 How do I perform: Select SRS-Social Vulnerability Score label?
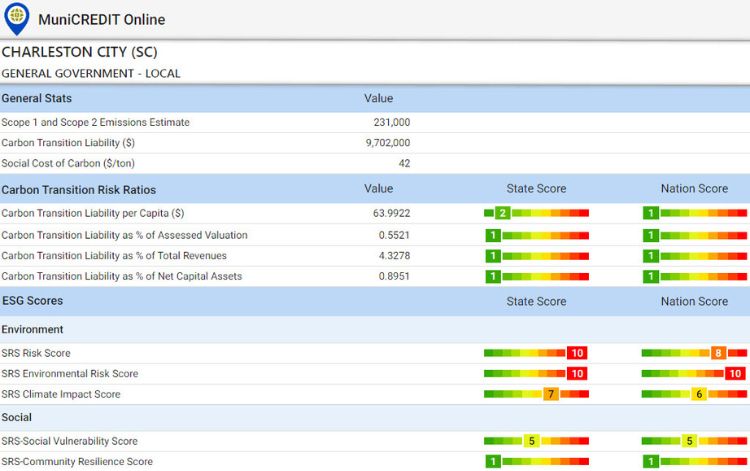[69, 441]
